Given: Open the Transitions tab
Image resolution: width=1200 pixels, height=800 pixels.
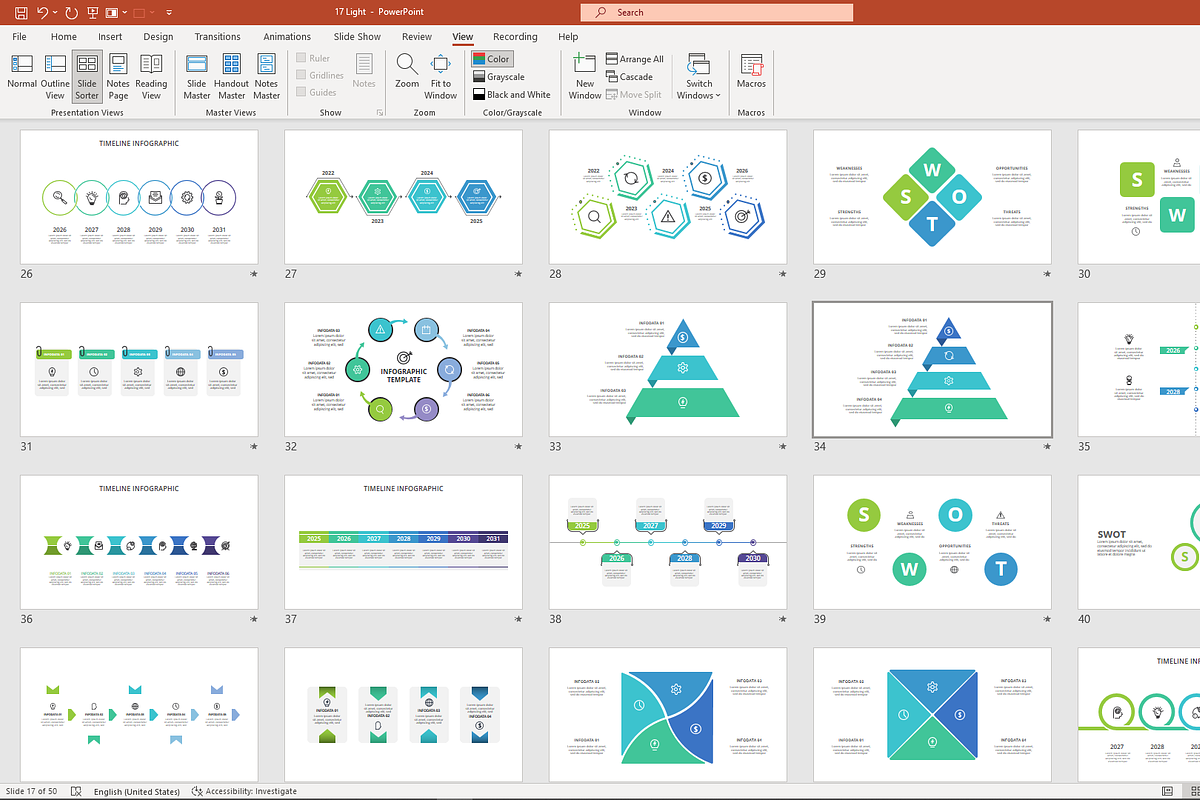Looking at the screenshot, I should click(x=218, y=37).
